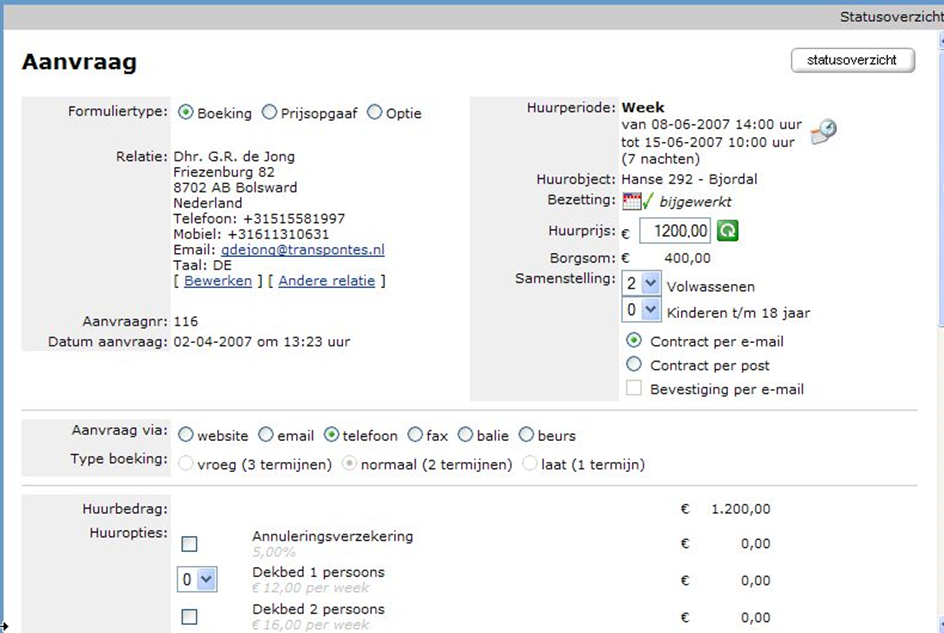Select the Prijsopgaaf form type

coord(269,113)
